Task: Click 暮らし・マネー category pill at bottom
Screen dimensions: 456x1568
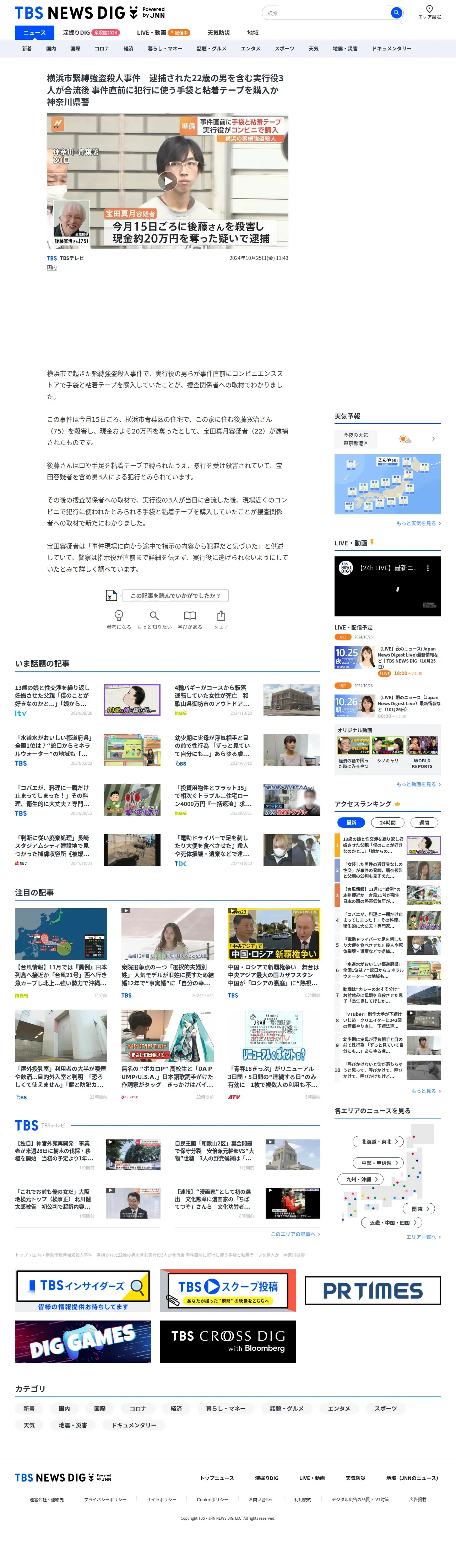Action: 226,1409
